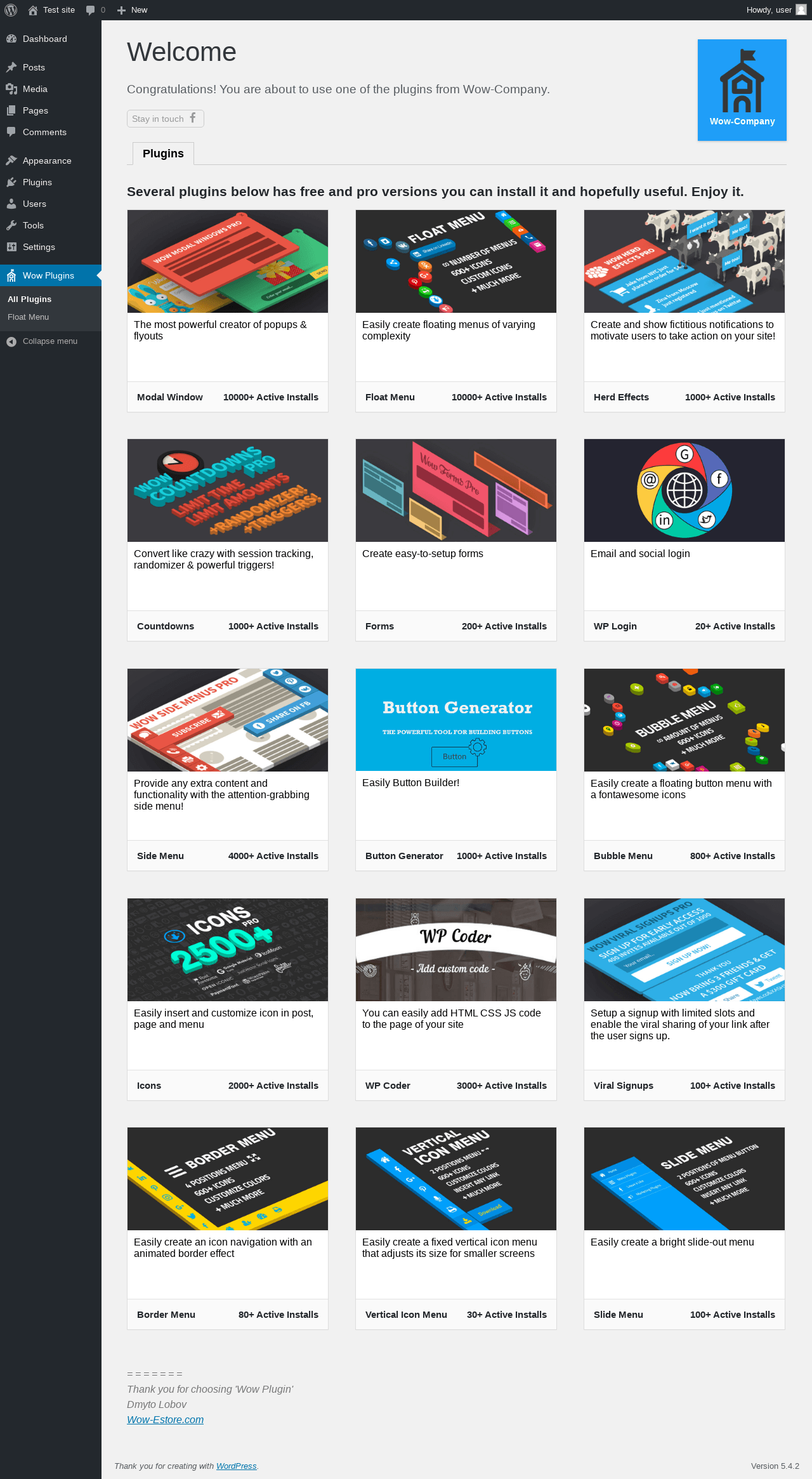Go to Appearance menu
Screen dimensions: 812x1479
[51, 161]
